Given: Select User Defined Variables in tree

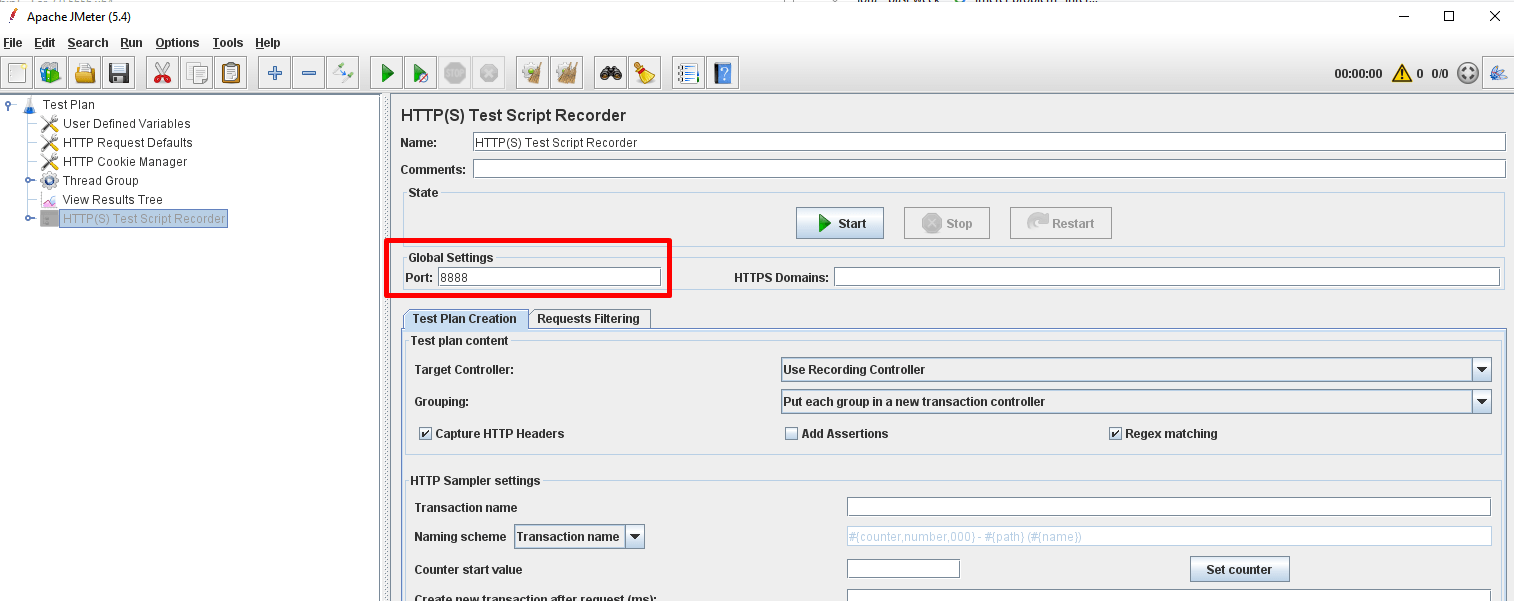Looking at the screenshot, I should (x=126, y=124).
